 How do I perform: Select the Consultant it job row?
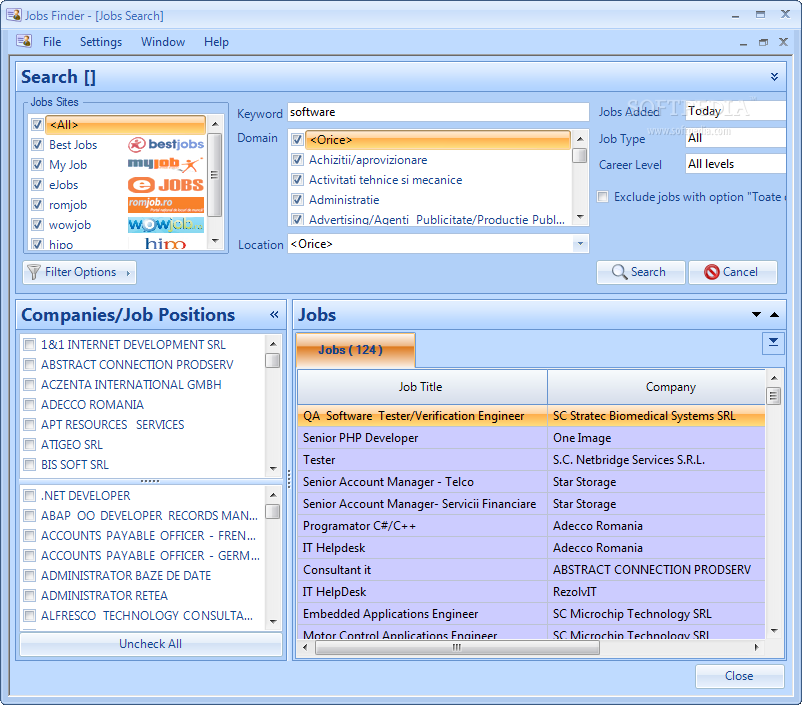coord(531,570)
